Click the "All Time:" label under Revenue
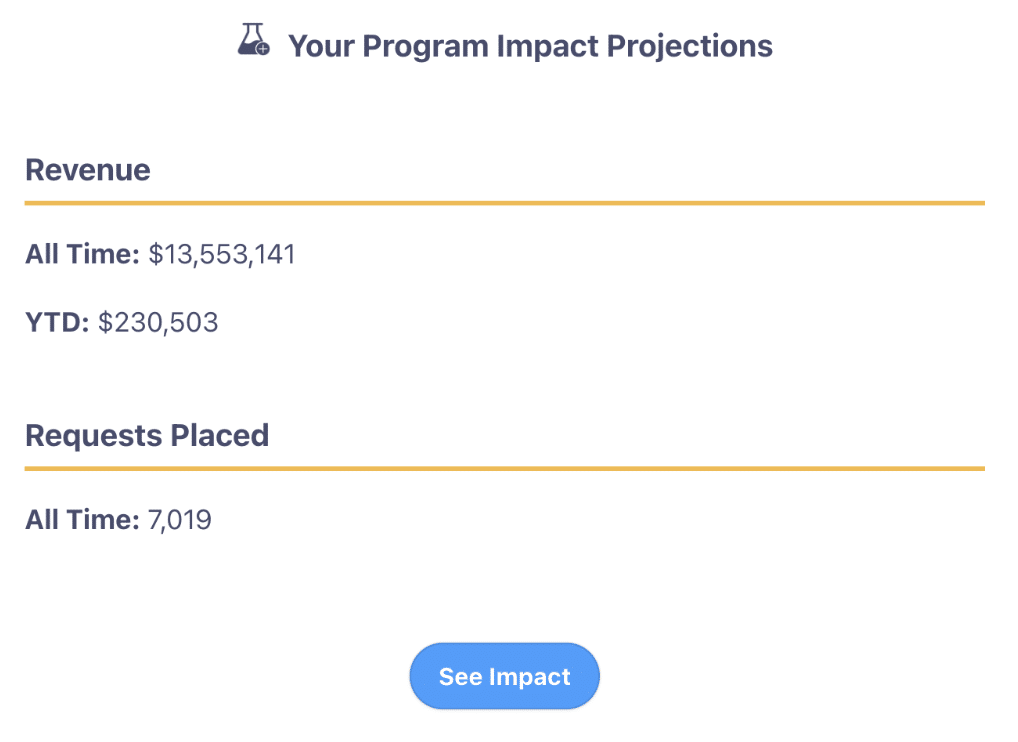This screenshot has width=1018, height=742. (x=82, y=254)
